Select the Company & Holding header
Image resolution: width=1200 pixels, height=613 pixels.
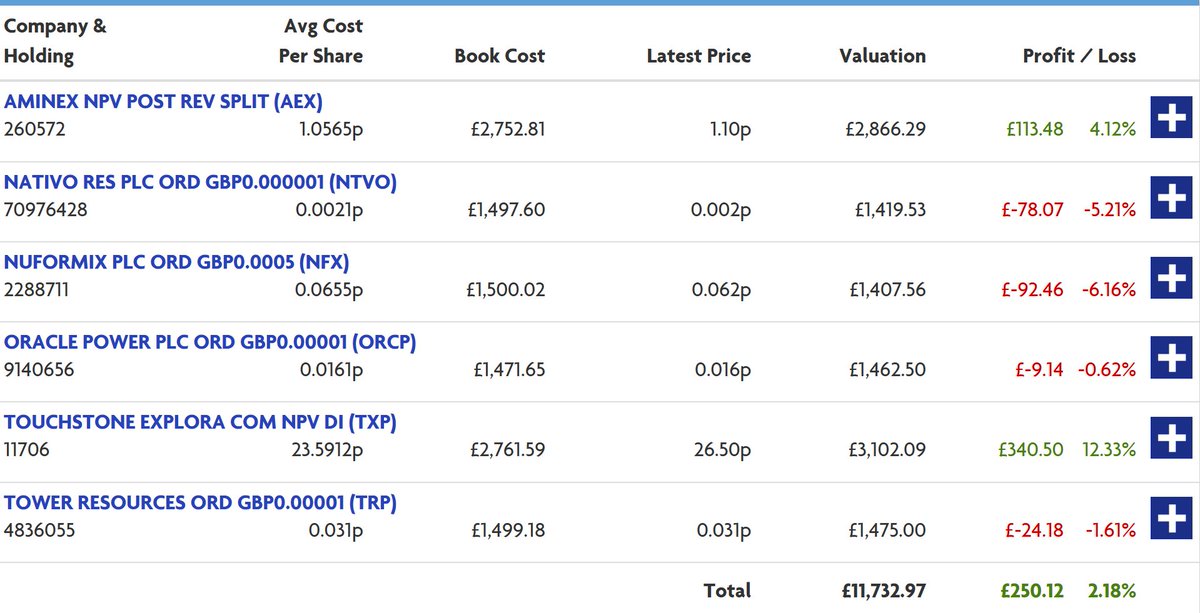(x=55, y=41)
